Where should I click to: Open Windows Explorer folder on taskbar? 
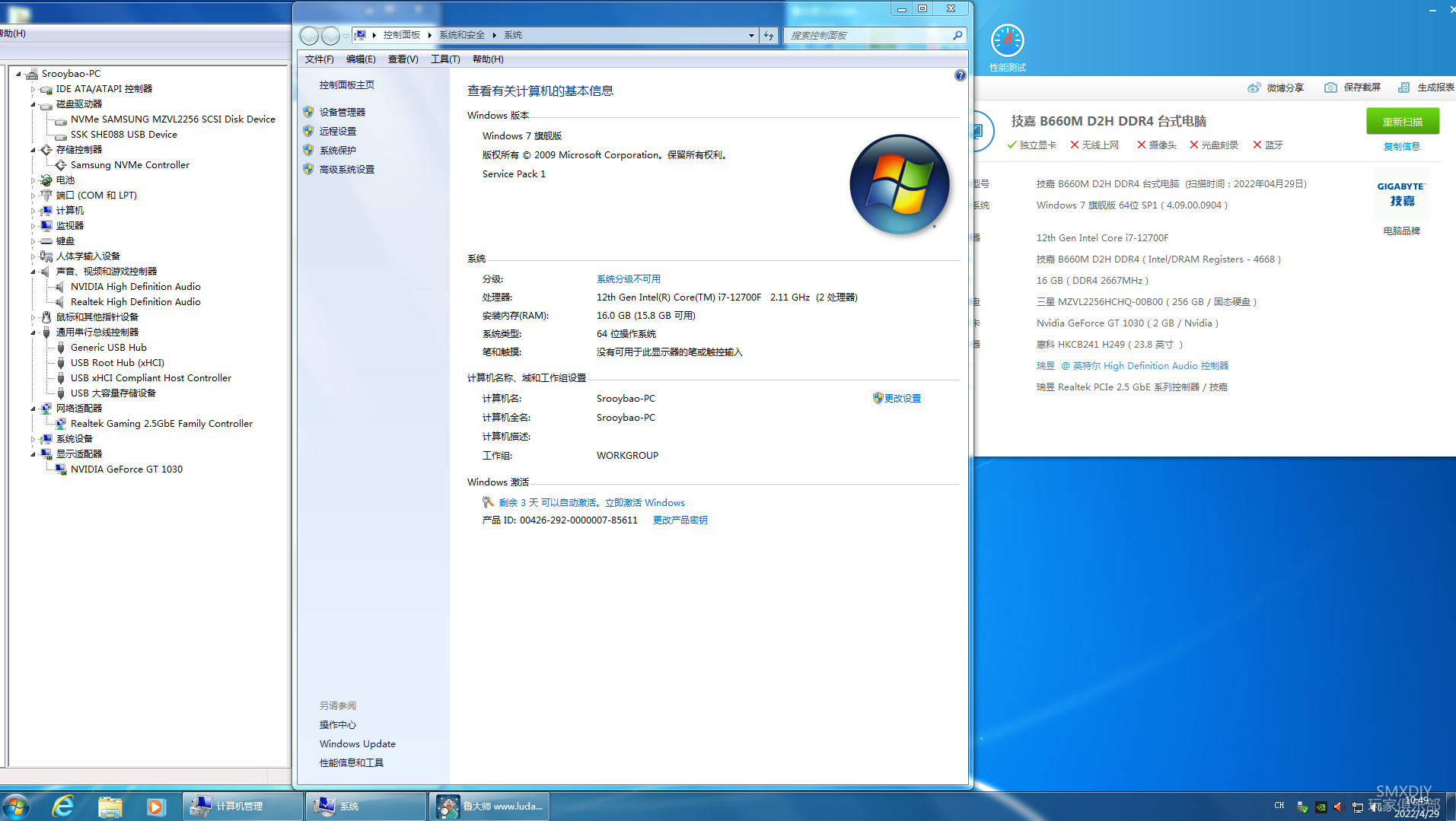pyautogui.click(x=110, y=806)
